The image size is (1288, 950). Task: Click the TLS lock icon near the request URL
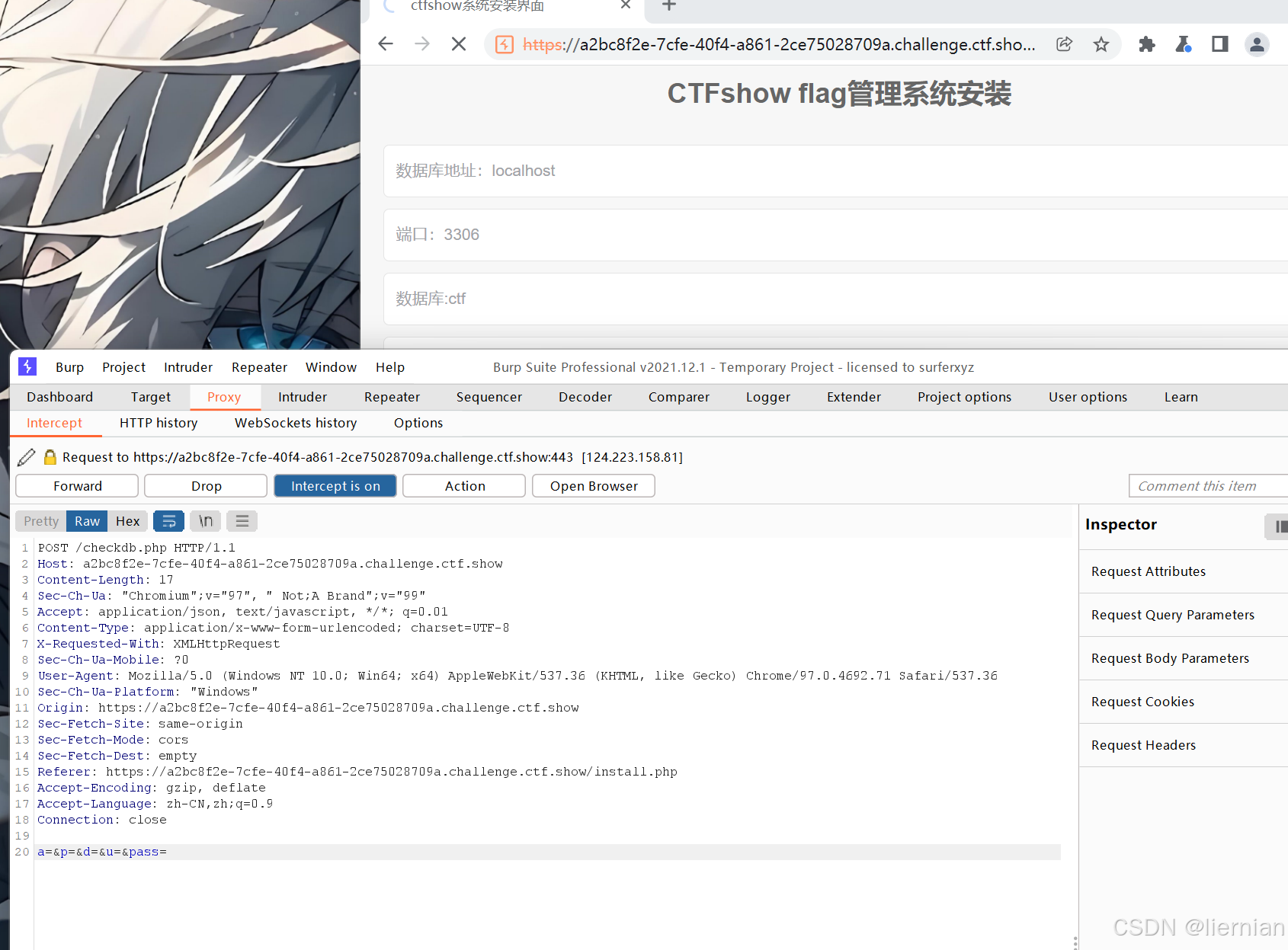tap(50, 456)
